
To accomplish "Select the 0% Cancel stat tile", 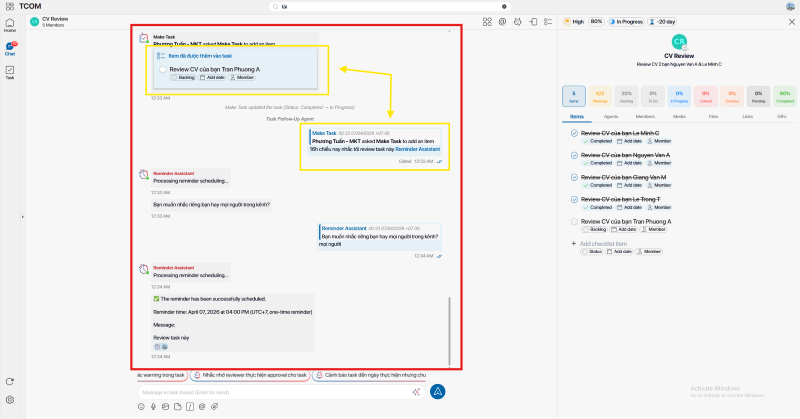I will click(706, 96).
